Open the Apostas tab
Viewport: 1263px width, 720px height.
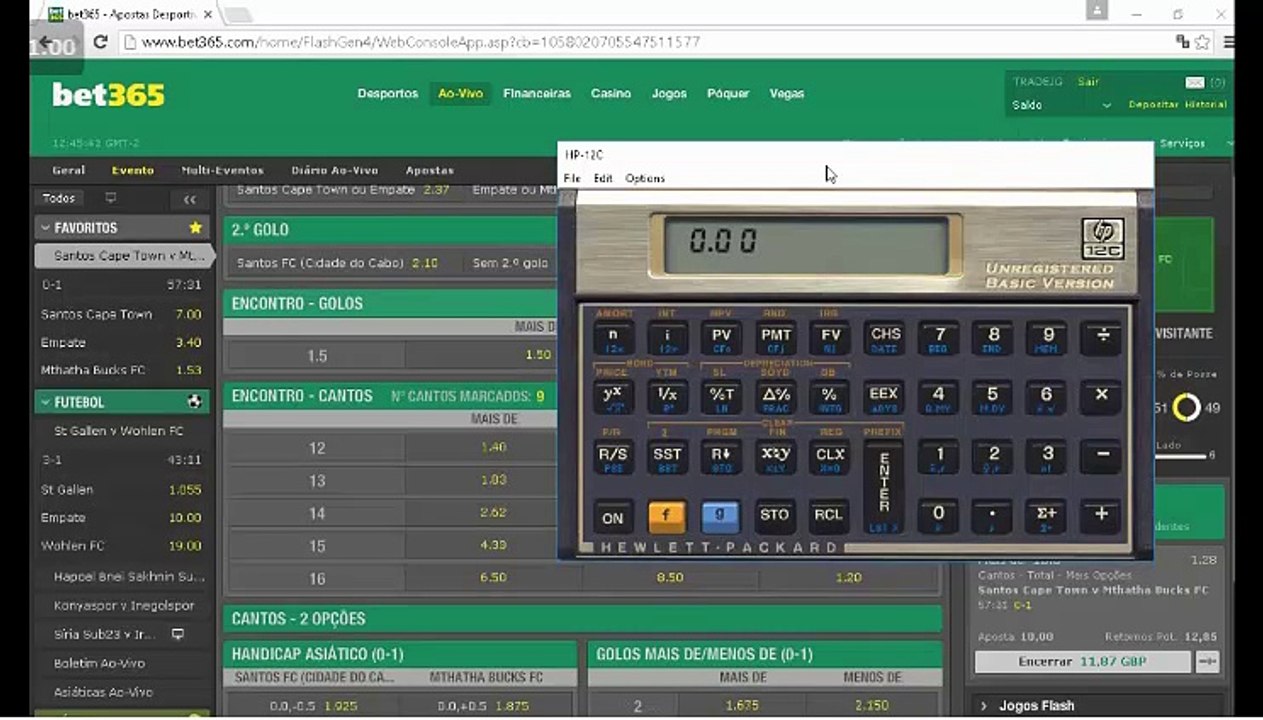coord(430,170)
